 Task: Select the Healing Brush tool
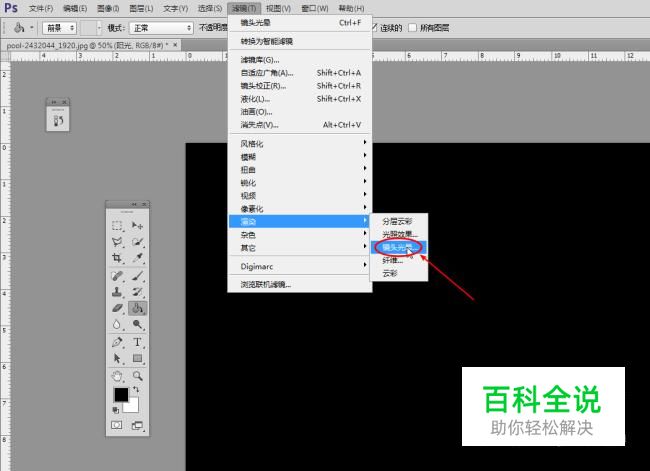coord(117,276)
